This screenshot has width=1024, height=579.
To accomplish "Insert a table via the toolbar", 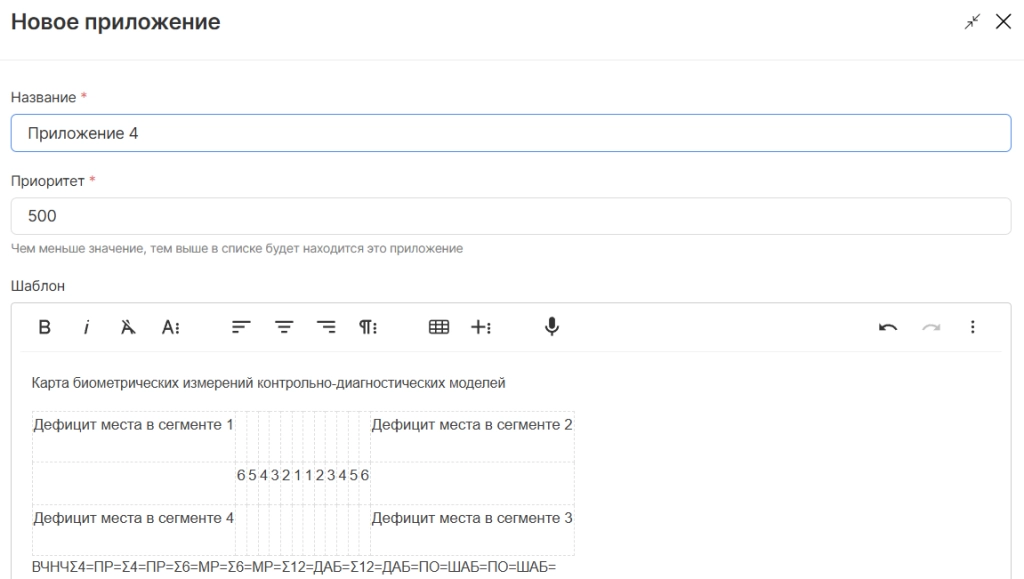I will 438,327.
